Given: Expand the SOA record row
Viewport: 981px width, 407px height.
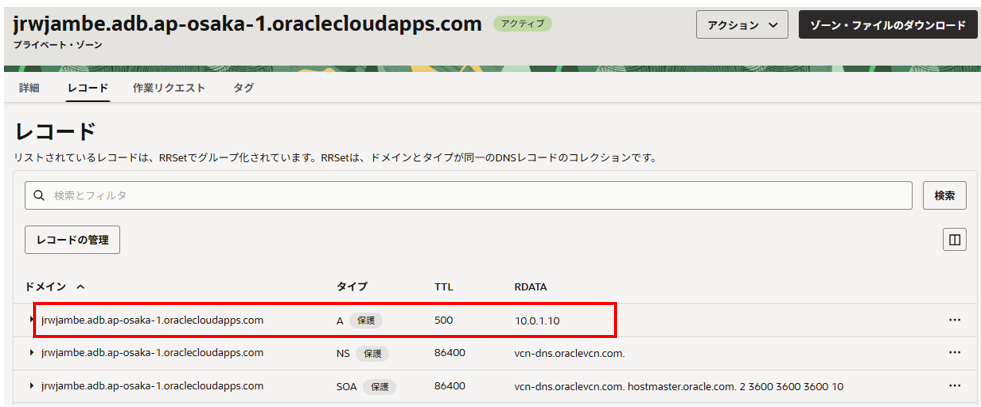Looking at the screenshot, I should click(x=32, y=386).
